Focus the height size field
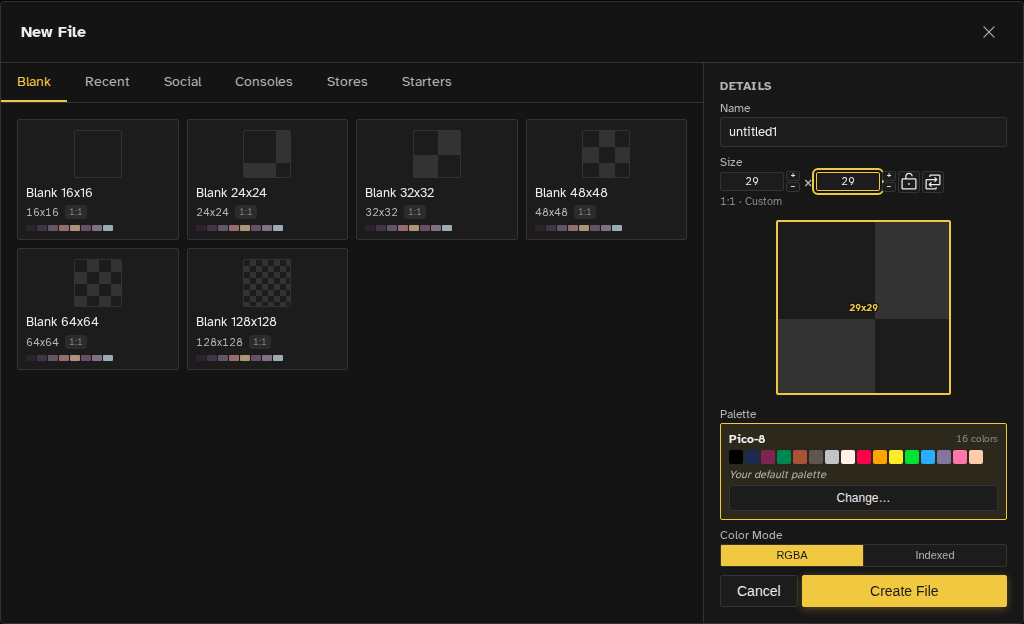Viewport: 1024px width, 624px height. [848, 181]
